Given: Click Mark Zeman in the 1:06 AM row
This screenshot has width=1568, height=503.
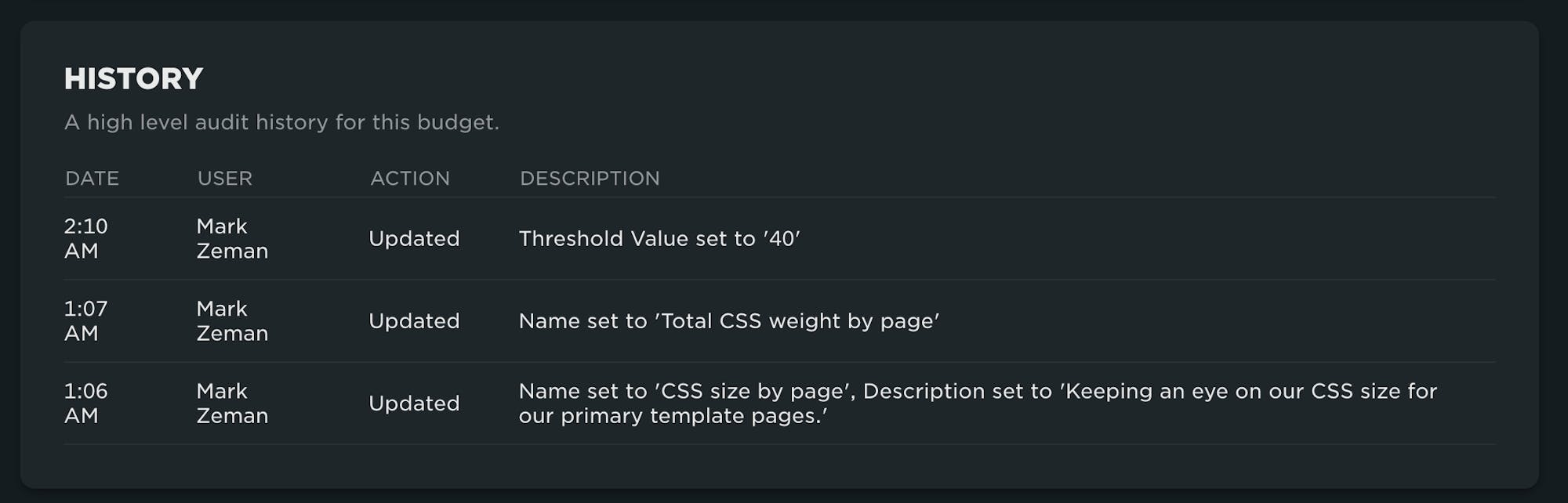Looking at the screenshot, I should (x=232, y=403).
